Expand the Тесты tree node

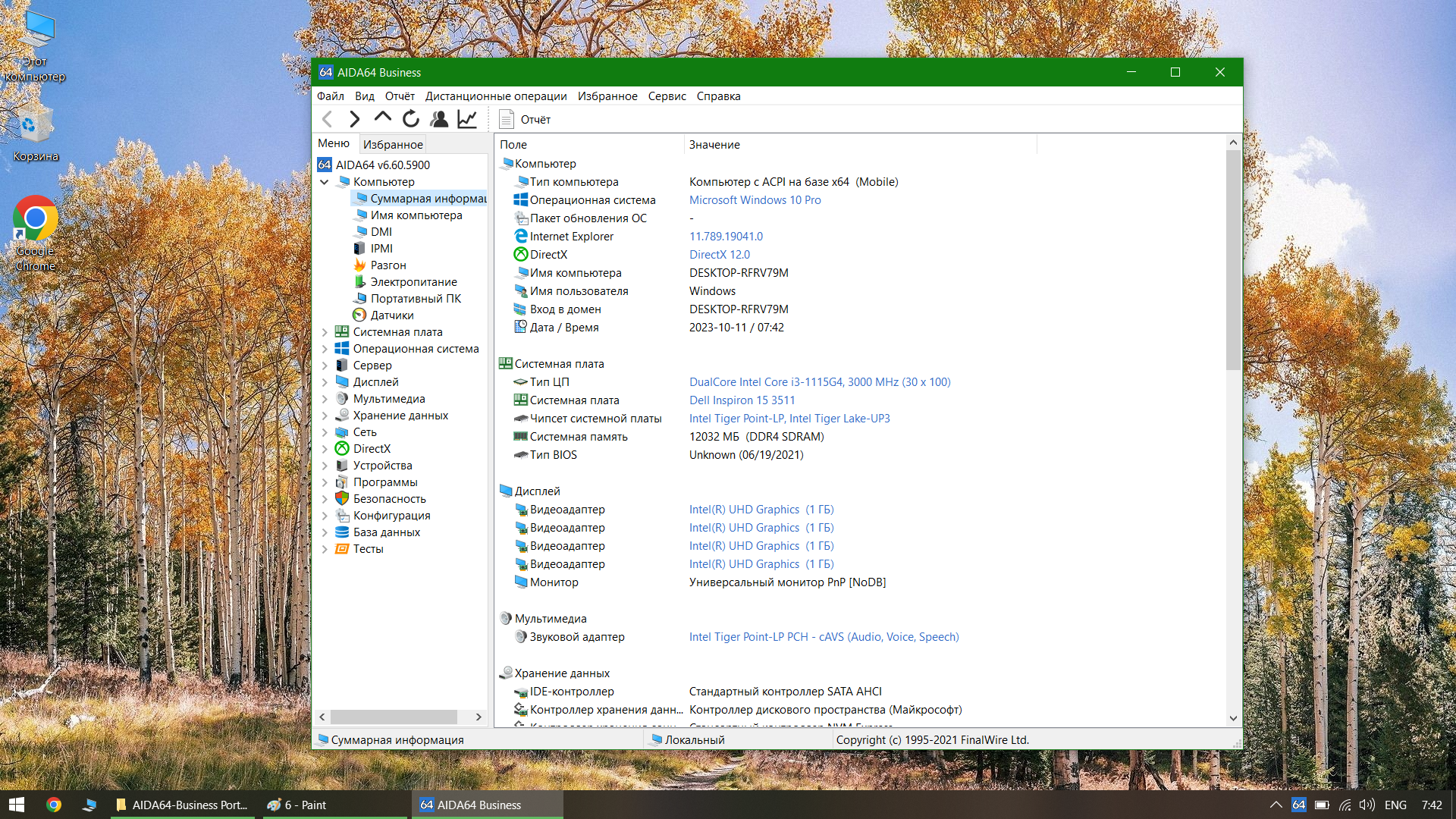point(325,549)
